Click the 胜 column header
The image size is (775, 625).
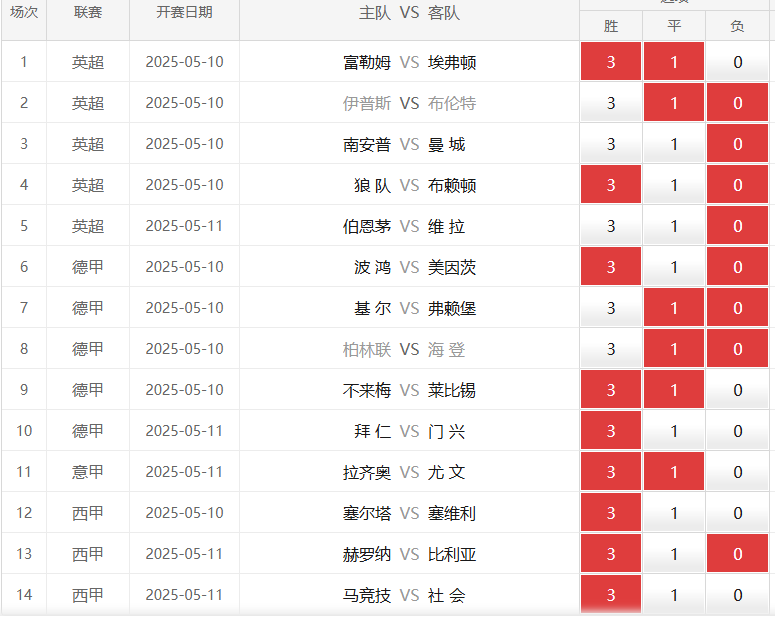coord(611,26)
